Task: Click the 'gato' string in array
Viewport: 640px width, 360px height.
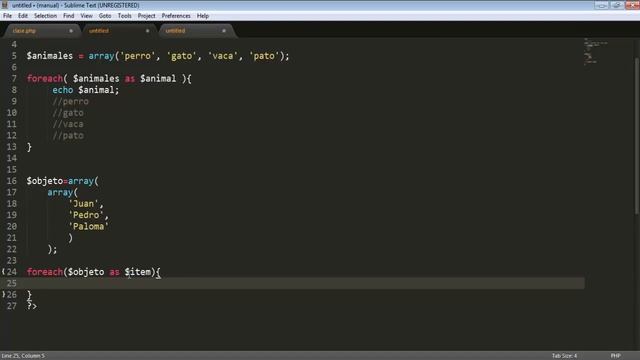Action: (182, 56)
